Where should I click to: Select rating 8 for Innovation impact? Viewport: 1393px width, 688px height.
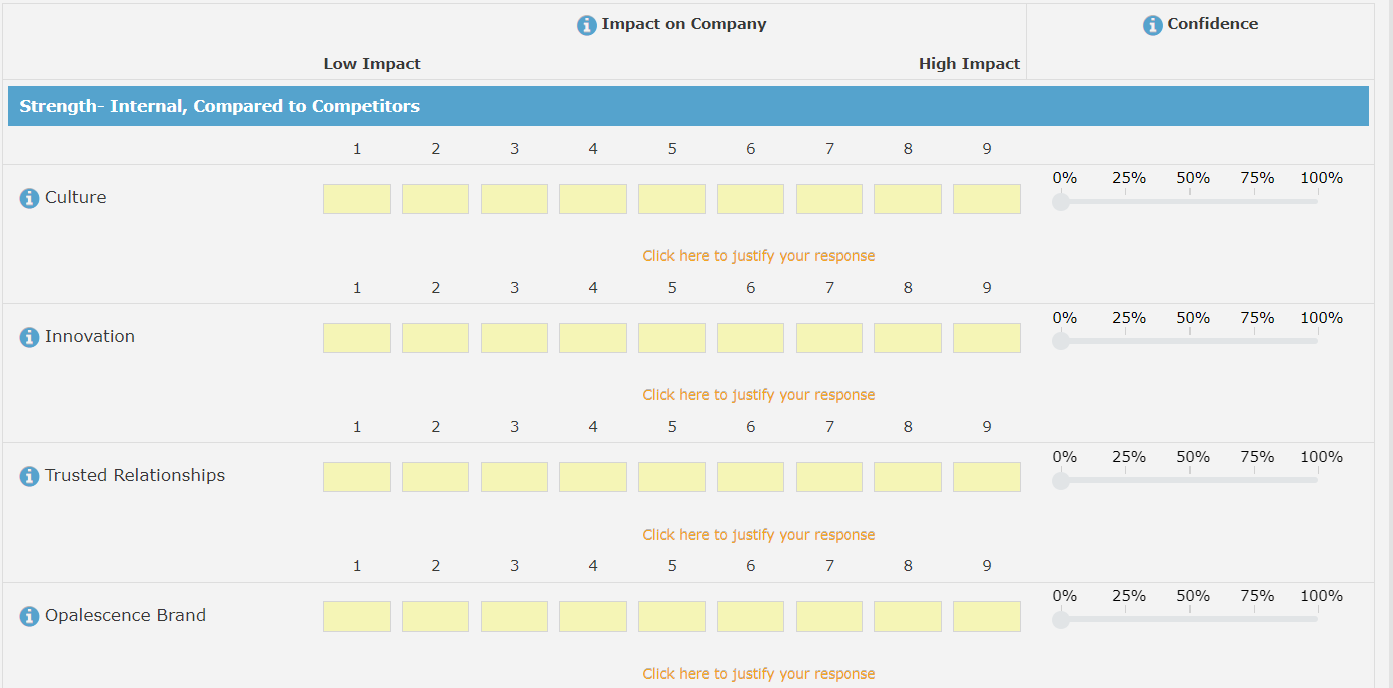pos(907,338)
